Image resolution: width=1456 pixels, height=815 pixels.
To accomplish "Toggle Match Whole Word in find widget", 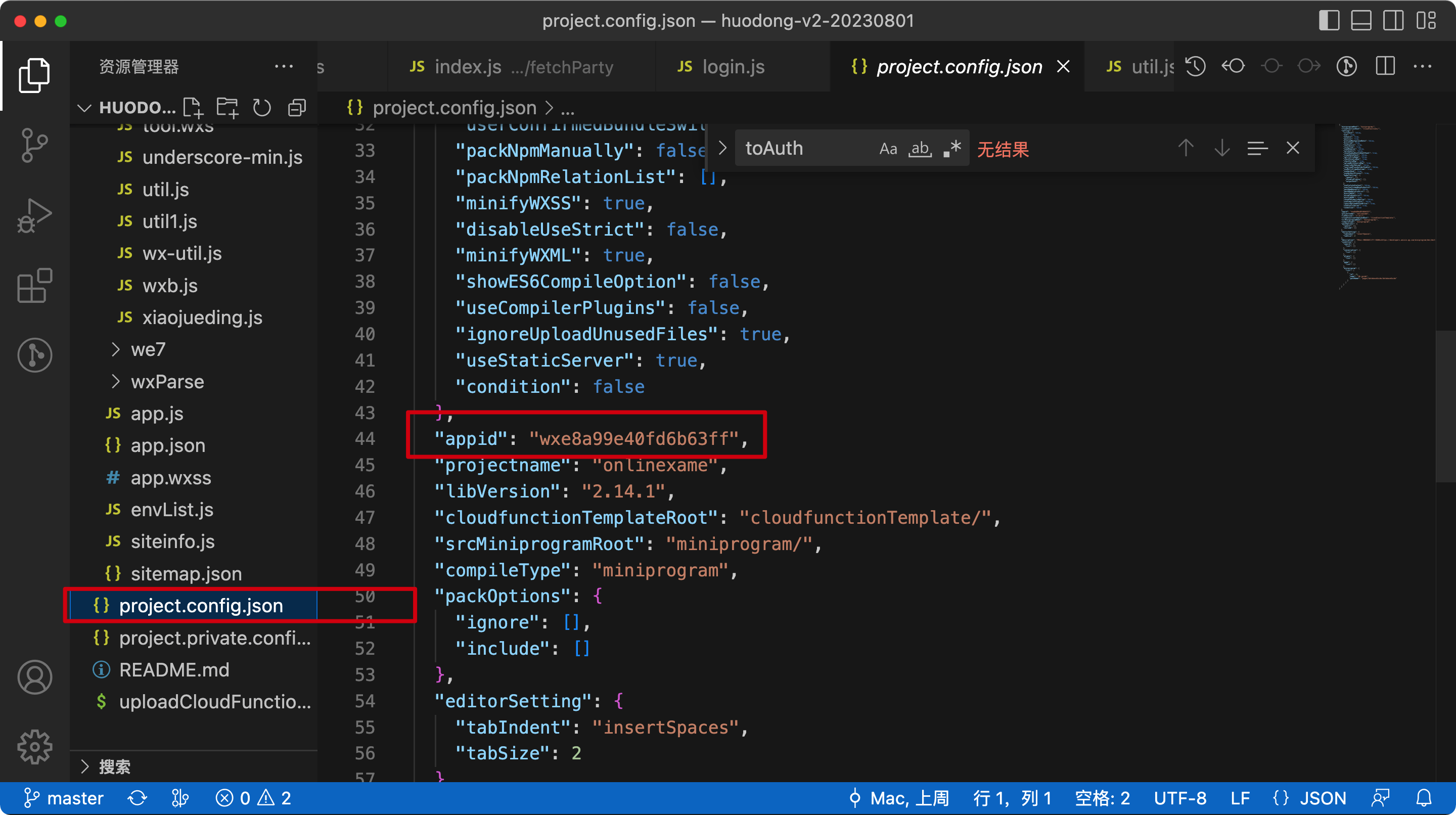I will coord(920,149).
